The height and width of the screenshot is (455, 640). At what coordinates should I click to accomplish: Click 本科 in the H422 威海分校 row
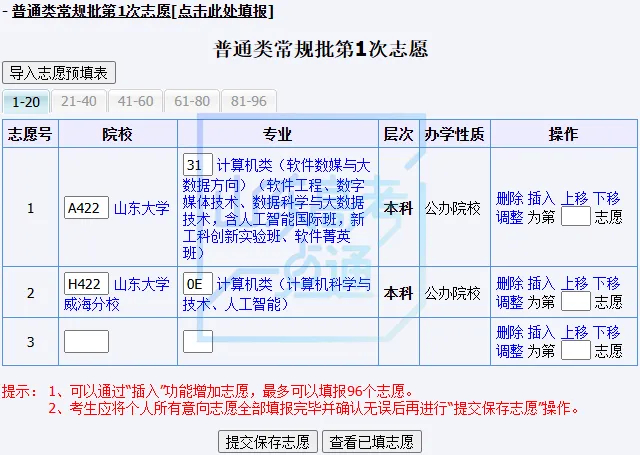(398, 293)
